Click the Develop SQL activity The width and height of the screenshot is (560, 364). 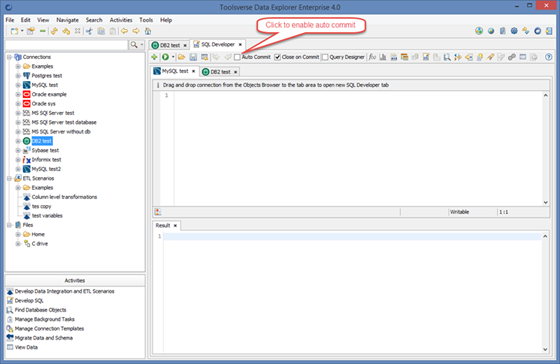point(29,300)
